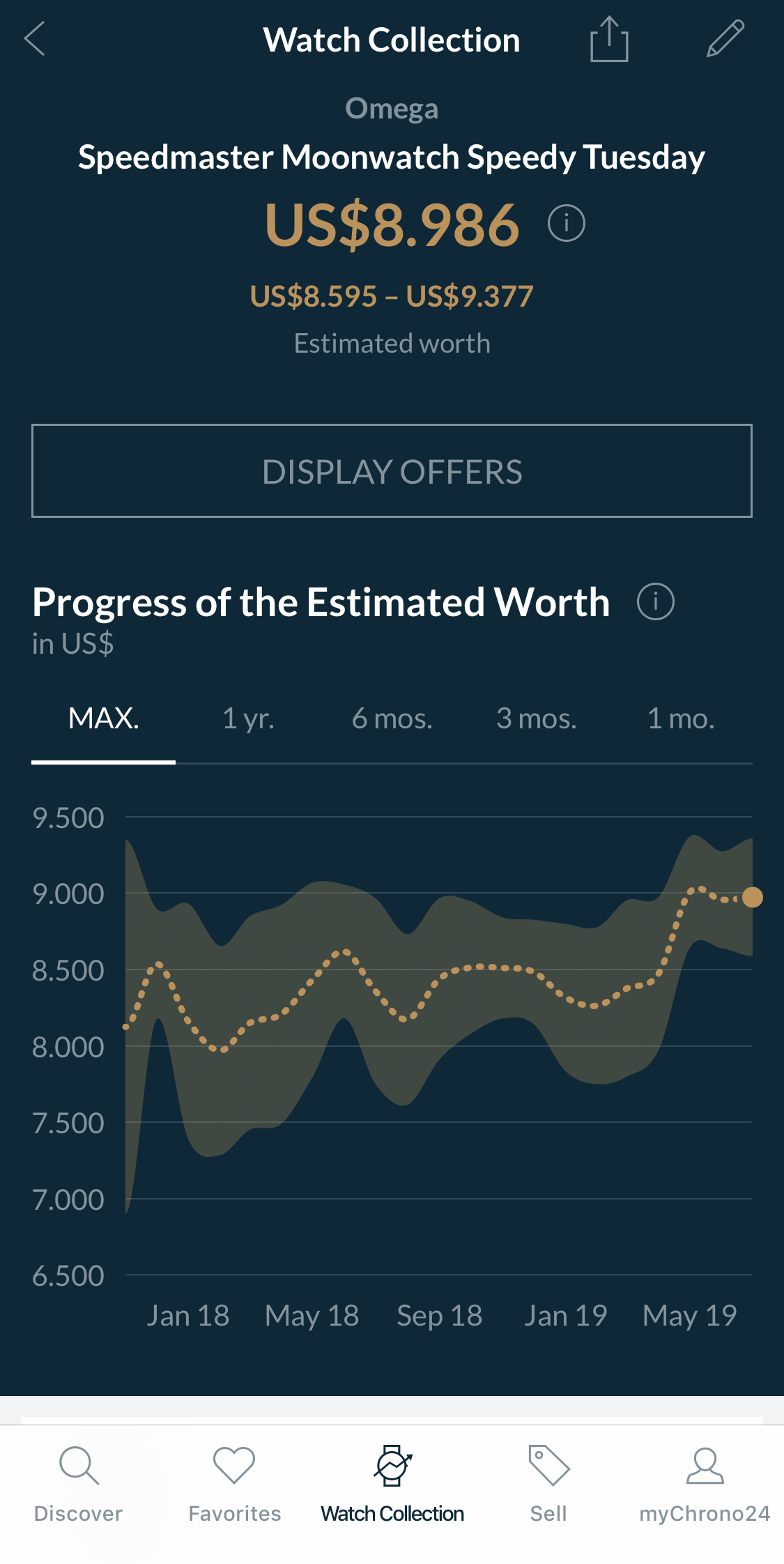This screenshot has width=784, height=1564.
Task: Switch chart to 1 yr. range
Action: click(x=248, y=719)
